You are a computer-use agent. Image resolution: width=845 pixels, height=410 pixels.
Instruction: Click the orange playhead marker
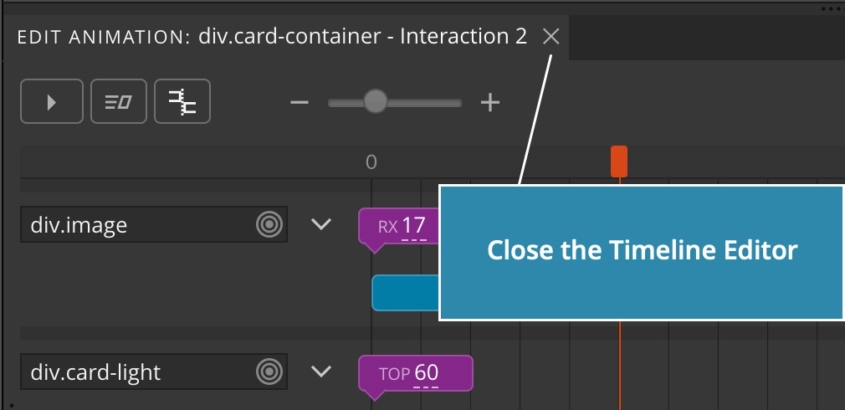pos(619,161)
